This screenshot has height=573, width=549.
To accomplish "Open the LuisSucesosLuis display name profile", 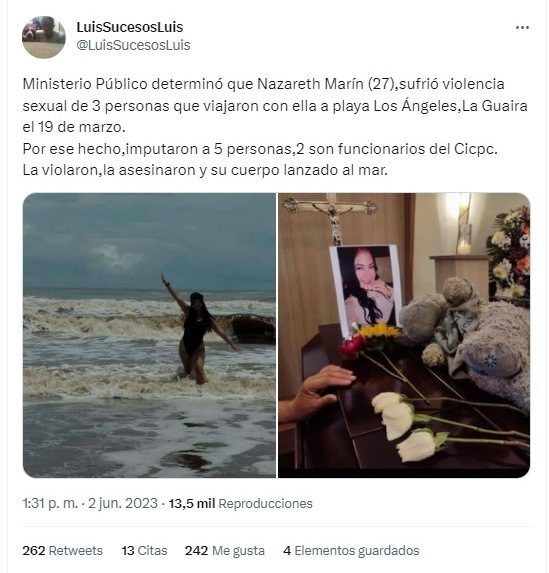I will (130, 27).
